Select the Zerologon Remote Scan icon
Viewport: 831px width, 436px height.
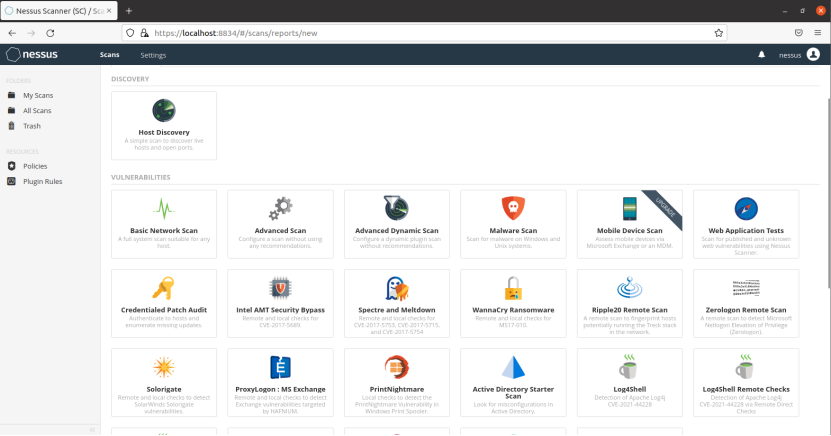tap(746, 288)
